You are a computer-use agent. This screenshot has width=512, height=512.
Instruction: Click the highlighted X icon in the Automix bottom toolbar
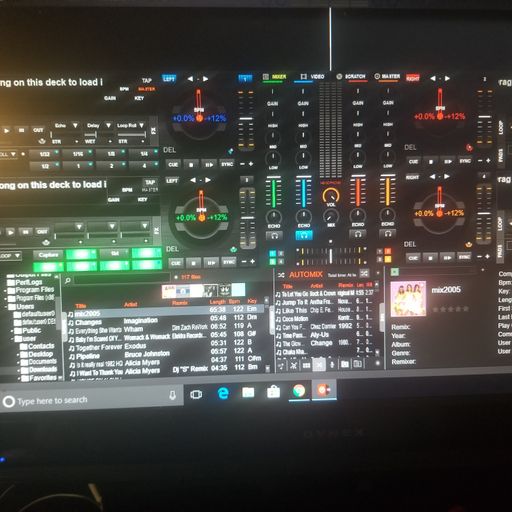pos(319,365)
